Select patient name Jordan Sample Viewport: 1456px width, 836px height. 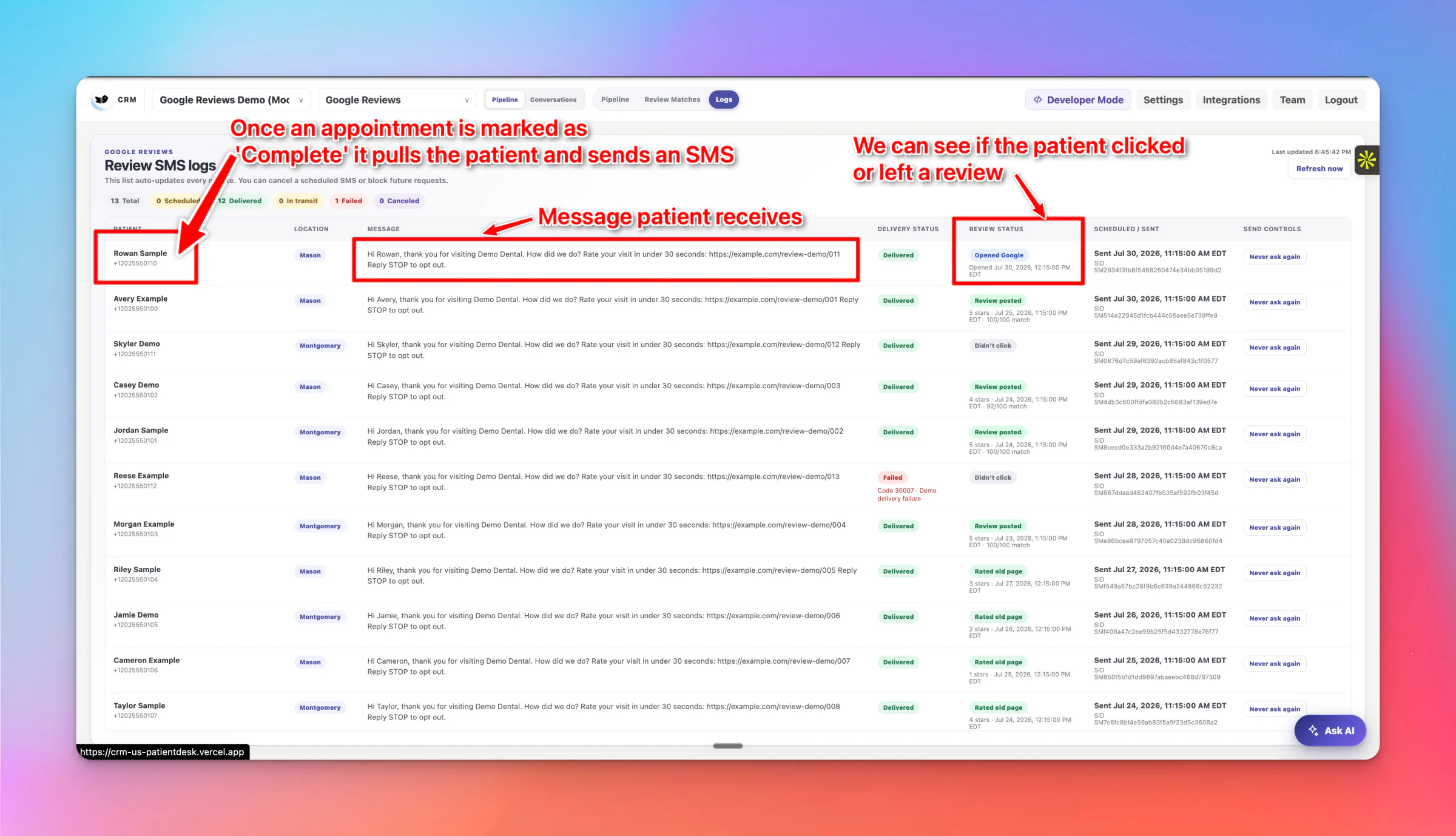[x=141, y=430]
